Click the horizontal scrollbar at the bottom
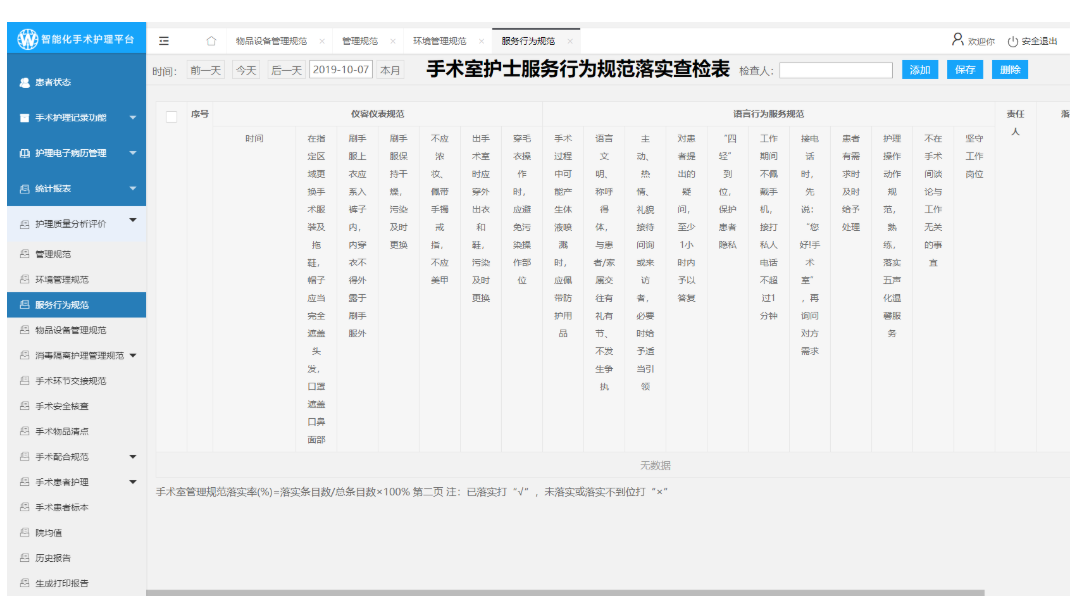The height and width of the screenshot is (606, 1076). click(565, 593)
